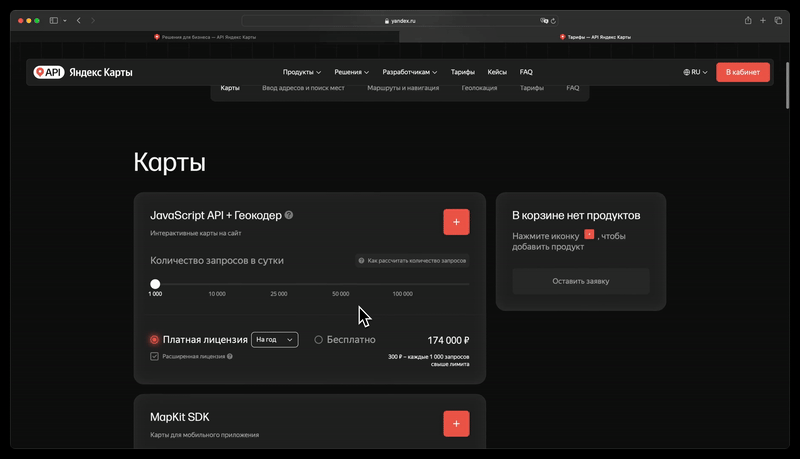Image resolution: width=800 pixels, height=459 pixels.
Task: Expand the Разработчикам menu
Action: pyautogui.click(x=410, y=72)
